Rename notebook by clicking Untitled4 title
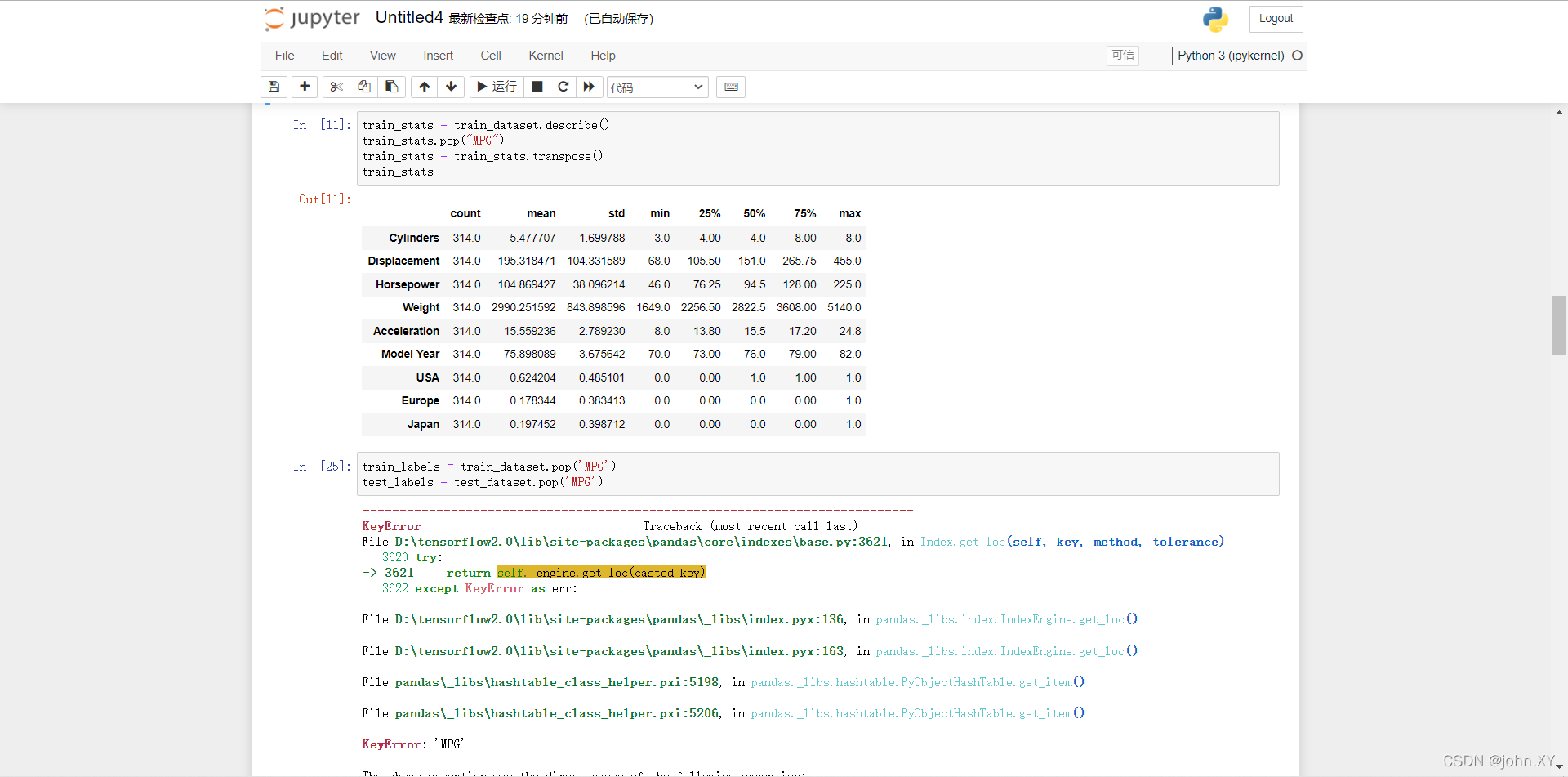Screen dimensions: 1568x777 409,18
